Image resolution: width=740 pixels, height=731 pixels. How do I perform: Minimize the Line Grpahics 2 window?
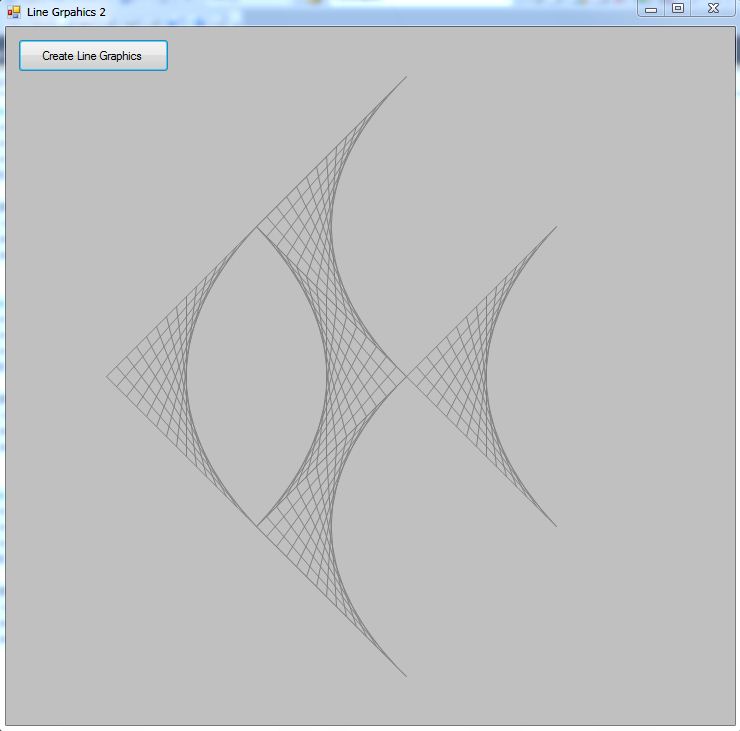[x=651, y=8]
